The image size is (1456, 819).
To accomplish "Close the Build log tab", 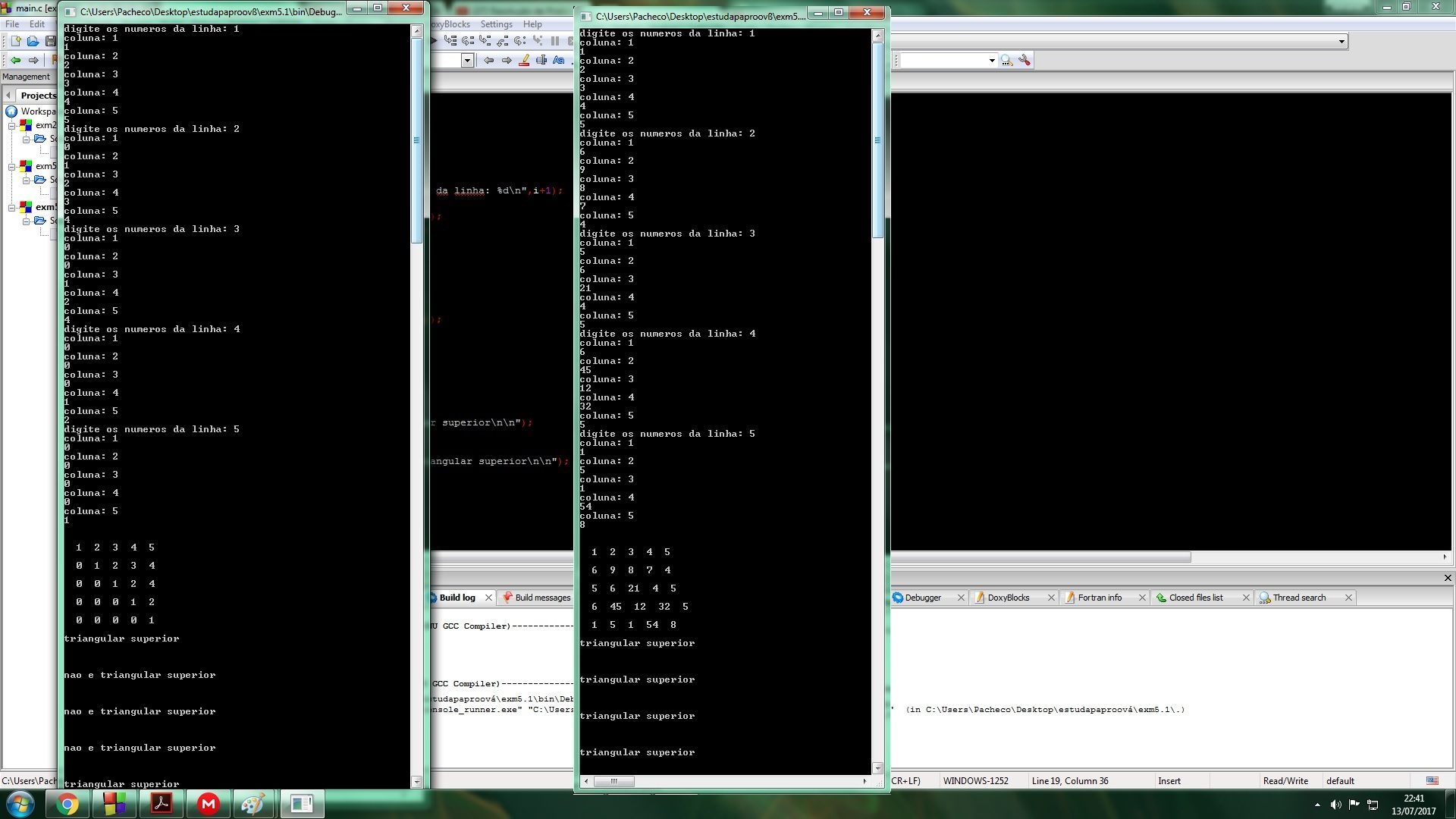I will [x=488, y=598].
